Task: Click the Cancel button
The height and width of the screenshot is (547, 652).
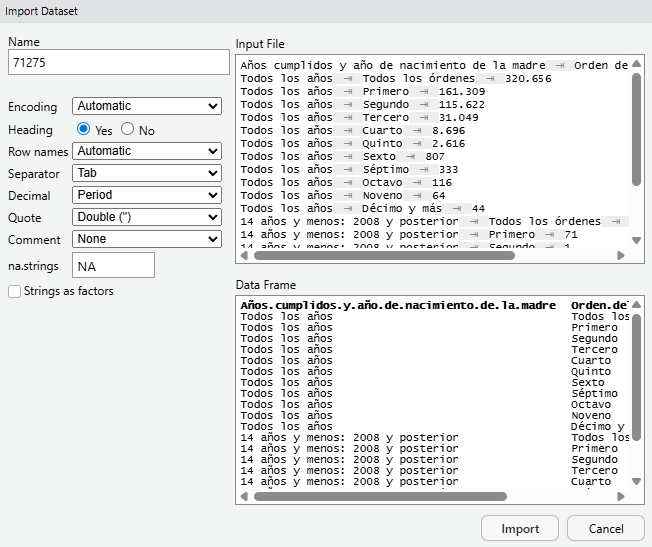Action: [606, 529]
